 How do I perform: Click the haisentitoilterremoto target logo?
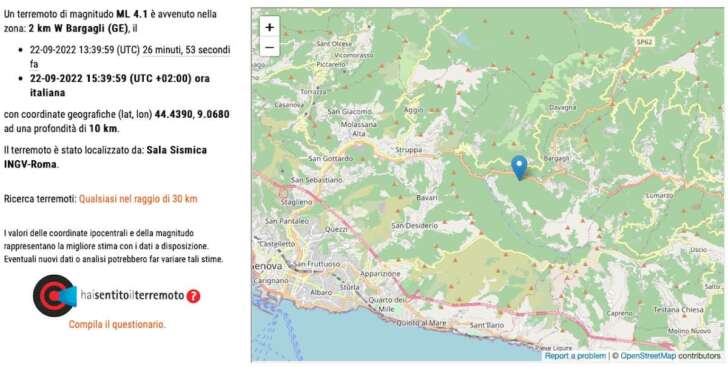point(55,295)
